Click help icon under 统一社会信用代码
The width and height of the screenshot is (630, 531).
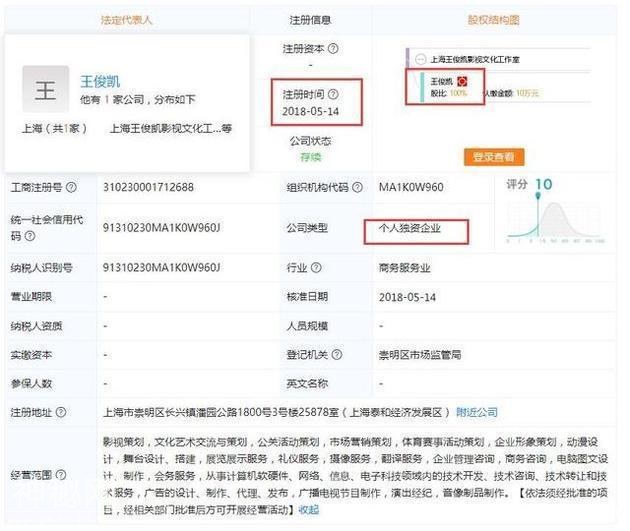(30, 236)
